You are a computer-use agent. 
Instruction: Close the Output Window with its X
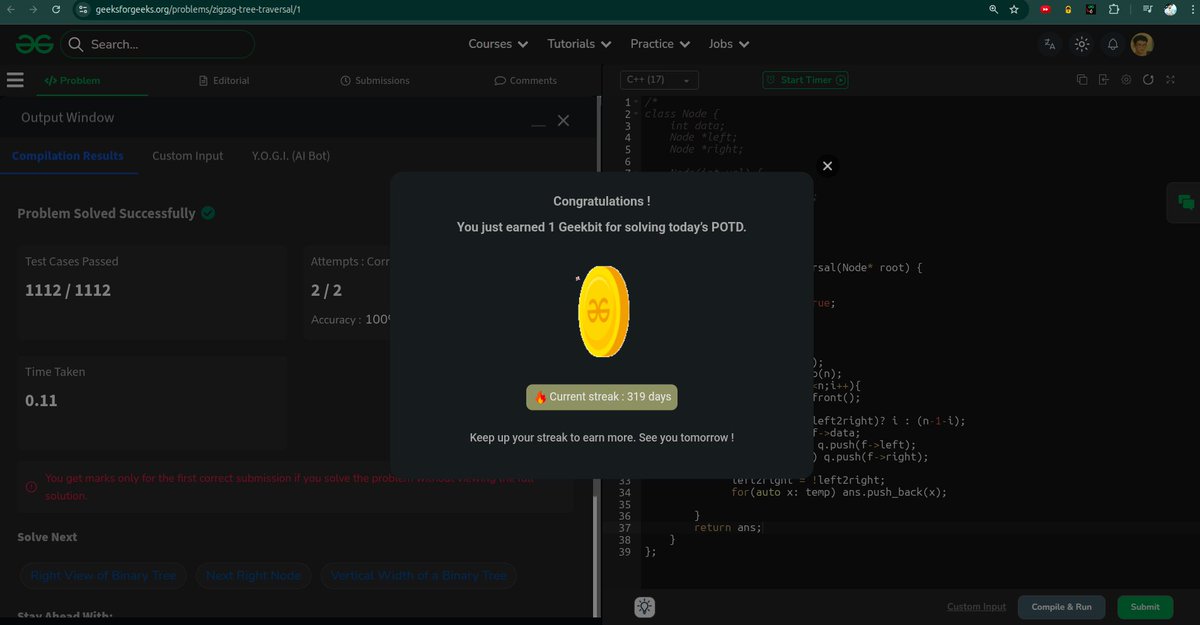tap(563, 120)
